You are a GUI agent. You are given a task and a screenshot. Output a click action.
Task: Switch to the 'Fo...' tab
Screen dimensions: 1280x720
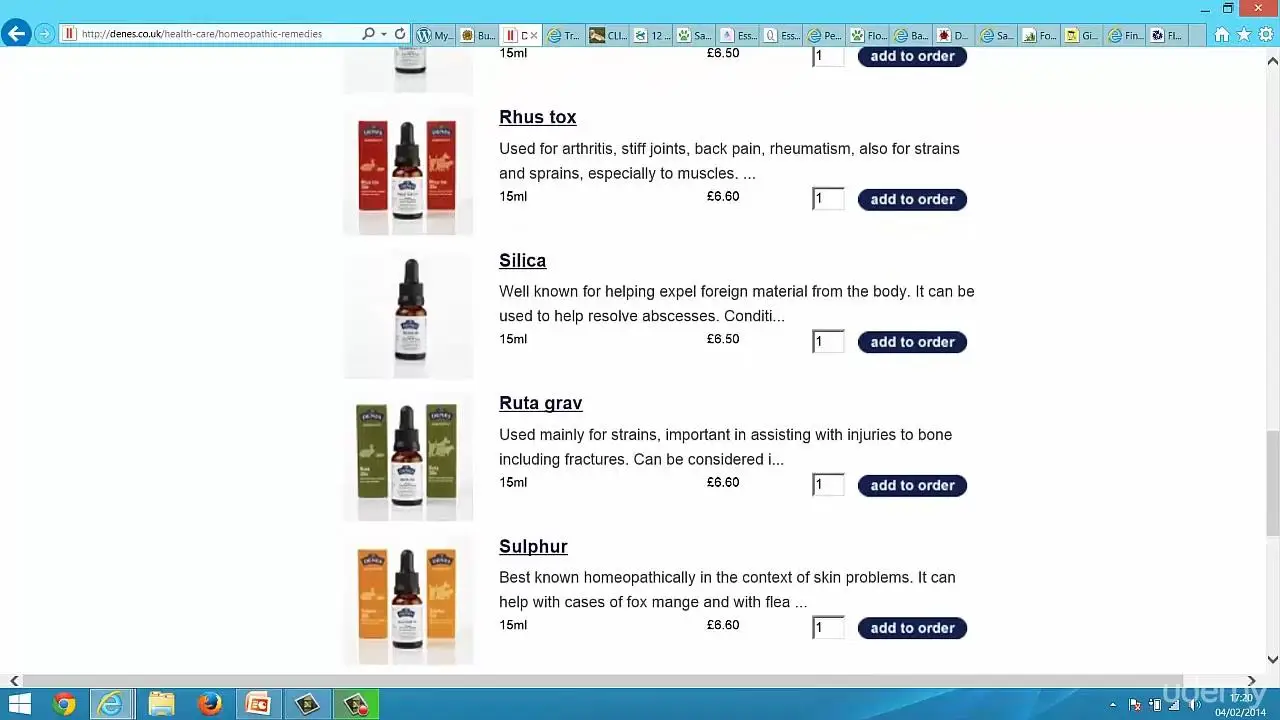click(x=1040, y=35)
